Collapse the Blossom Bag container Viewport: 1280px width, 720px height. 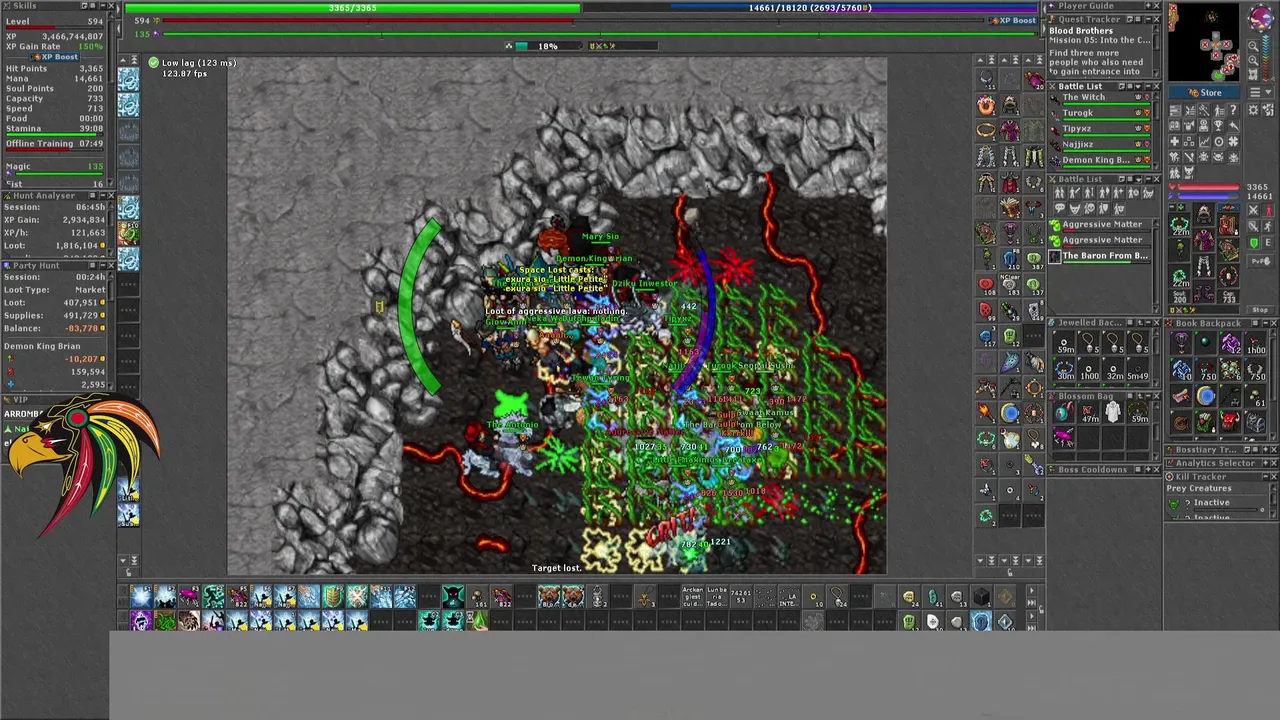click(x=1148, y=396)
